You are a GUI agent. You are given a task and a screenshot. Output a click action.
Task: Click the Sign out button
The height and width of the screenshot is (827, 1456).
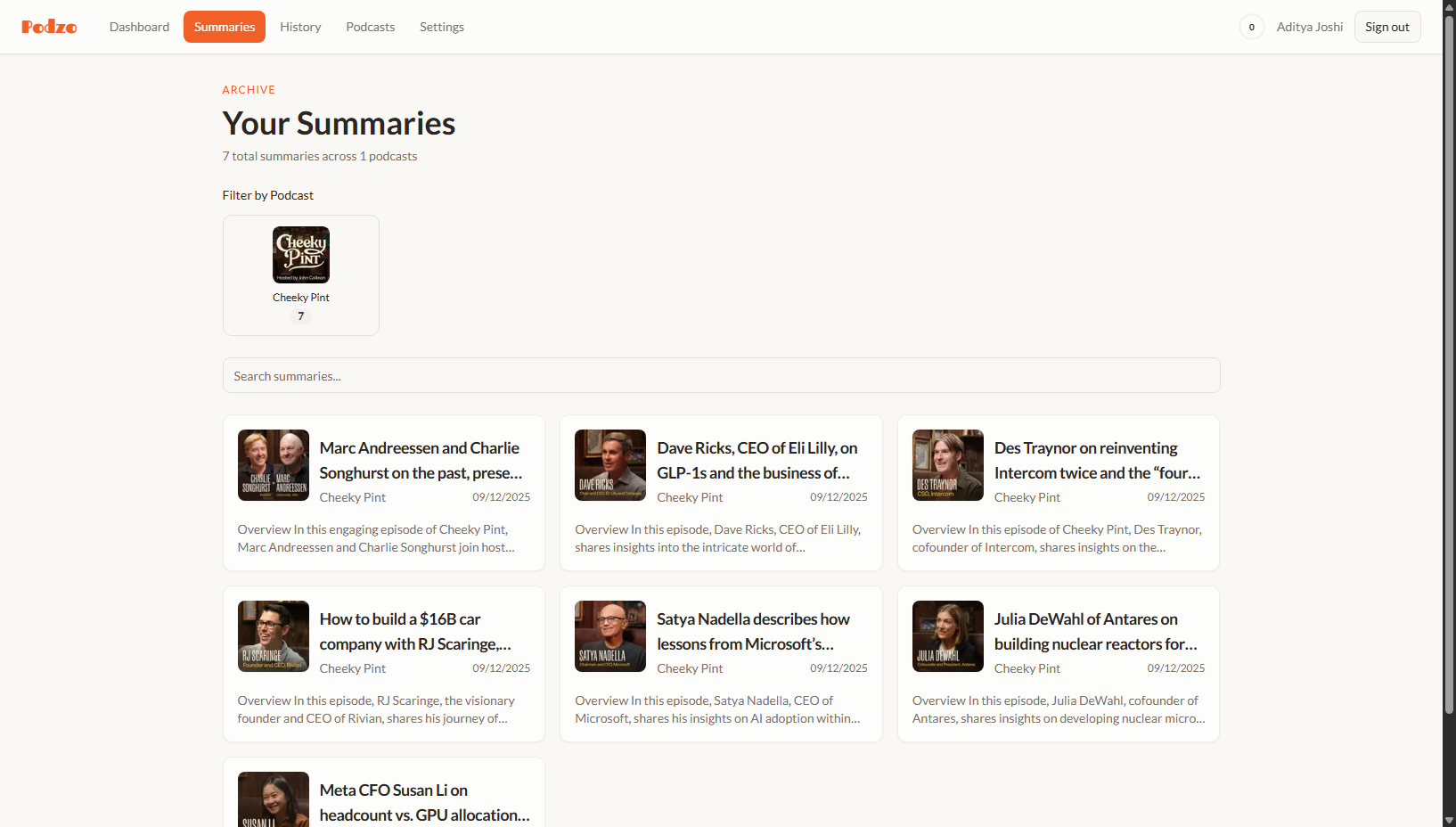pos(1386,27)
